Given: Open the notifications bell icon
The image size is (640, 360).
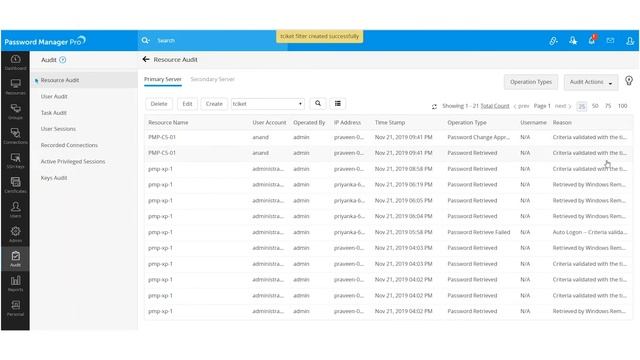Looking at the screenshot, I should pos(591,40).
